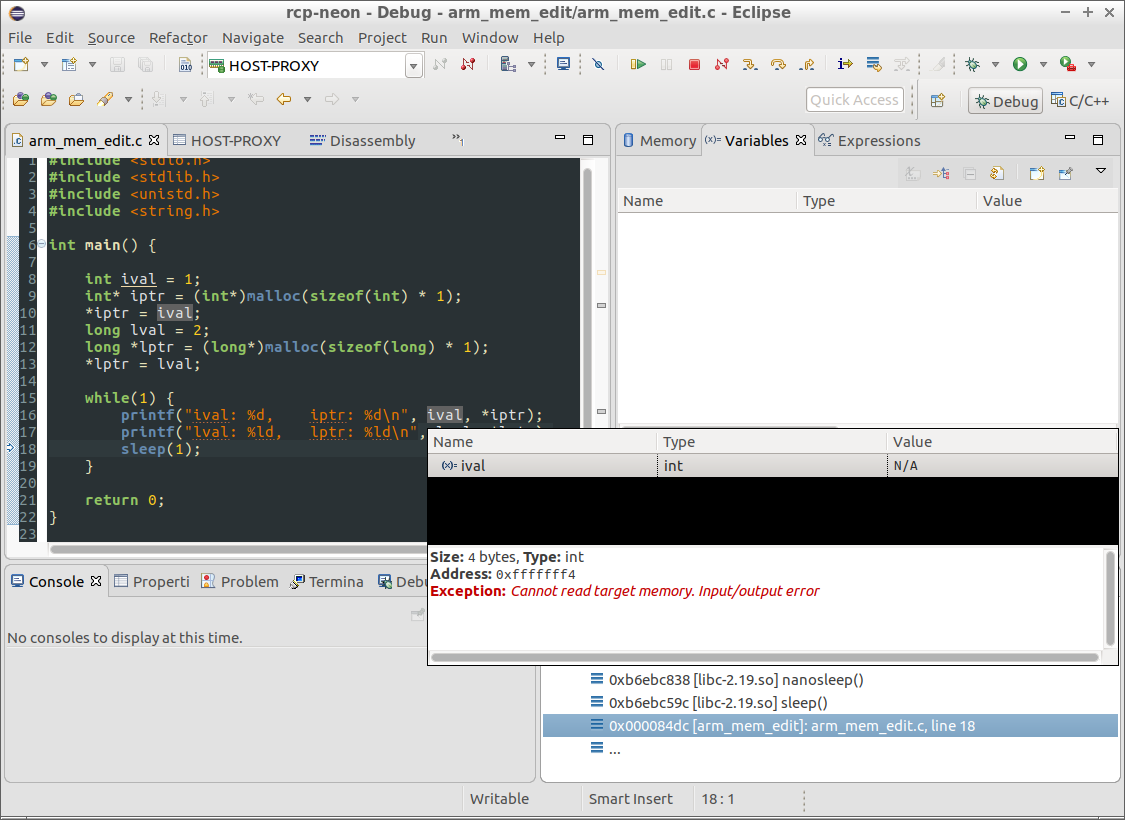
Task: Open the HOST-PROXY combo box dropdown
Action: (413, 66)
